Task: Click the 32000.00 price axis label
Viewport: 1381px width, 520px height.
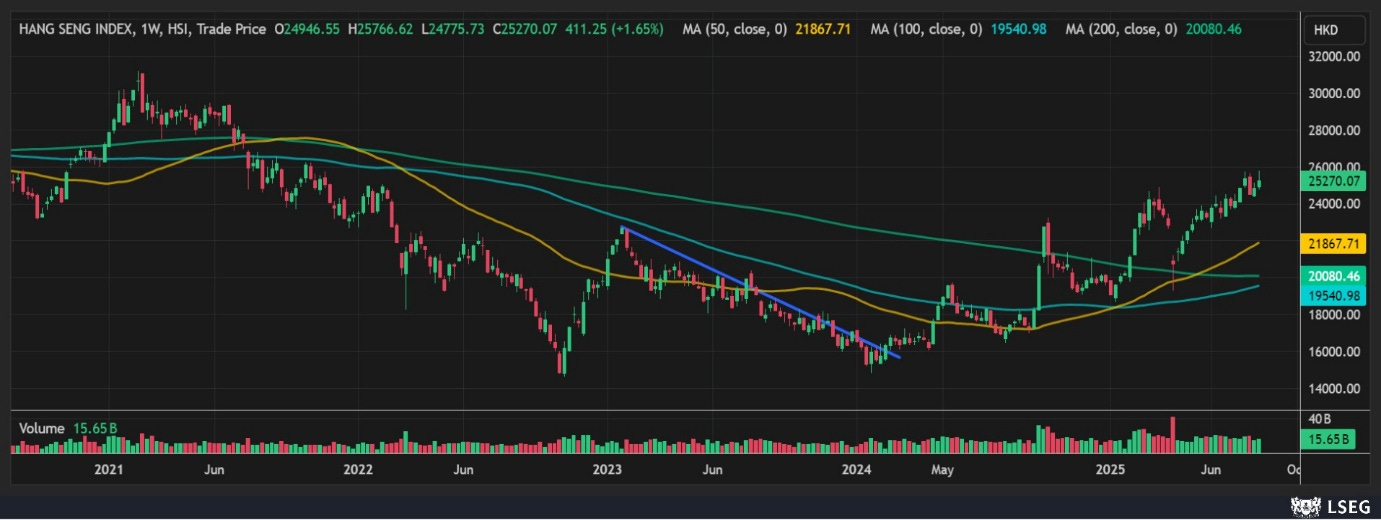Action: pos(1335,57)
